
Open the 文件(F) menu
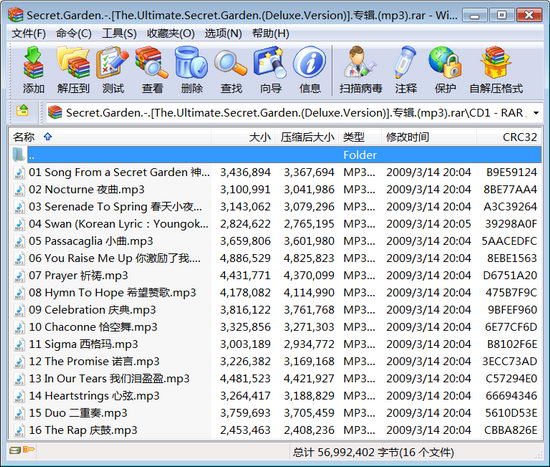pos(29,34)
